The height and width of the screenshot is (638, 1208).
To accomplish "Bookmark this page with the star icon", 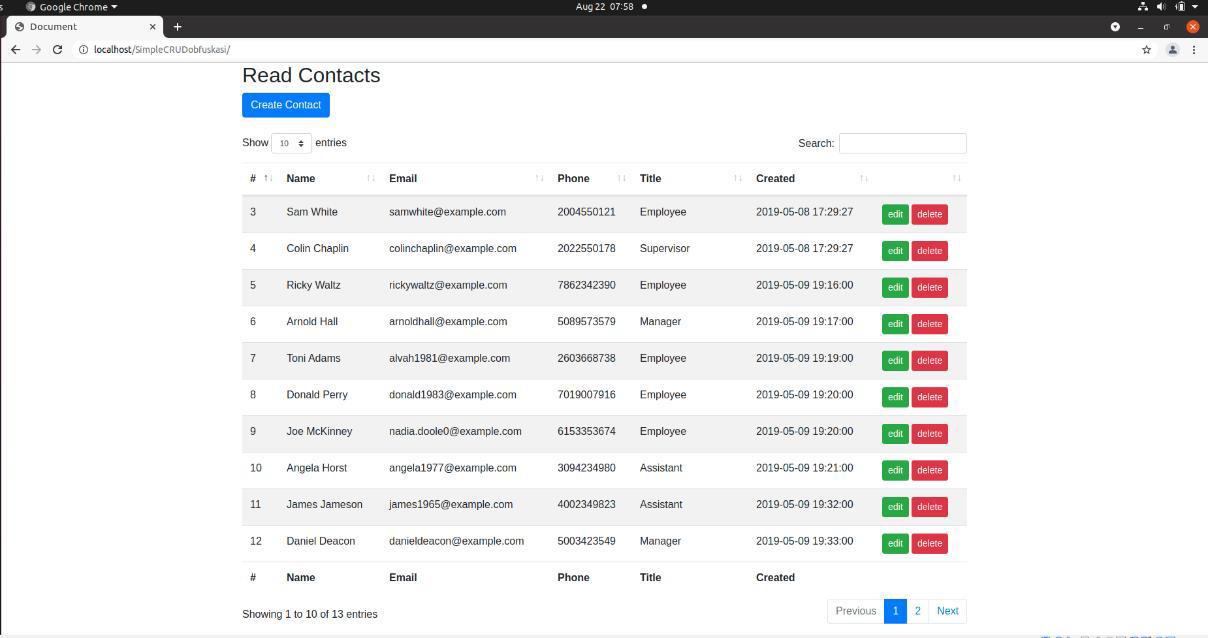I will tap(1146, 50).
